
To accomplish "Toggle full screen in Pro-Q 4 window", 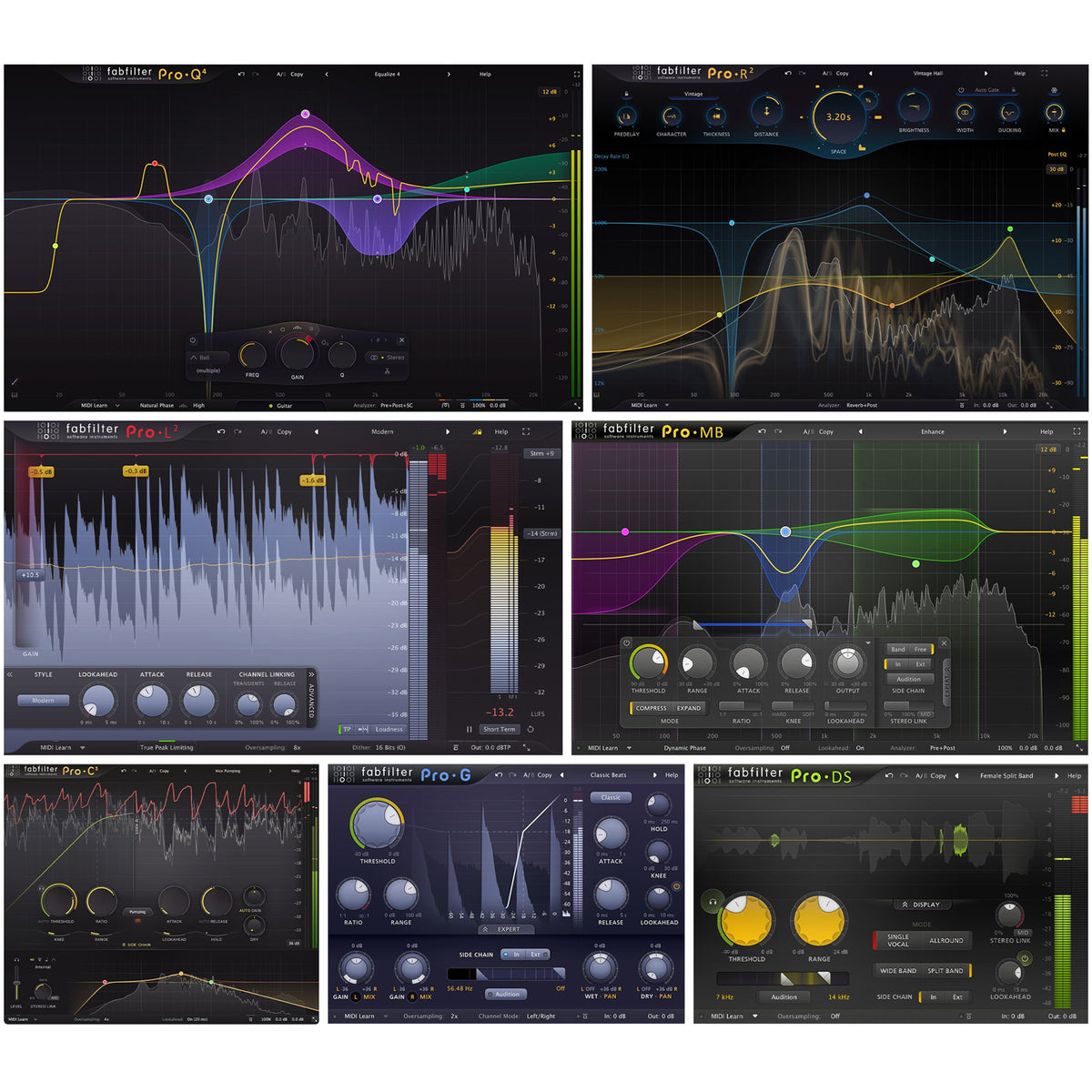I will (x=577, y=74).
